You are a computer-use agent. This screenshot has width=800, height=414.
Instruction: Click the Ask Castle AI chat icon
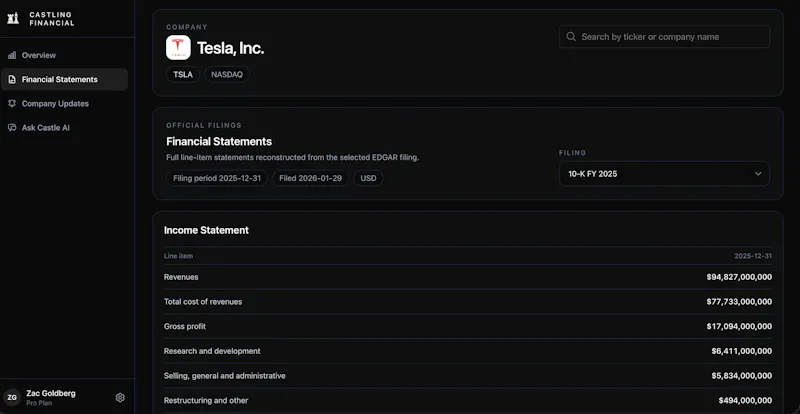[x=12, y=128]
